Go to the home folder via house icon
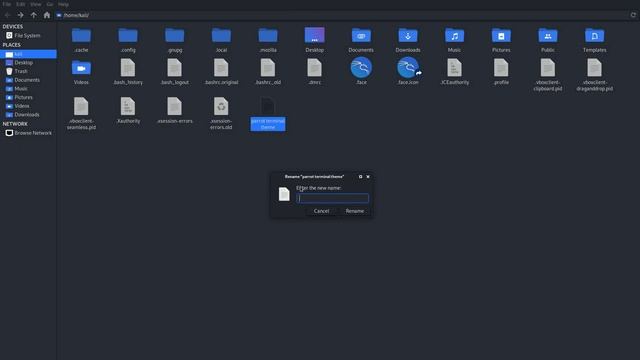The height and width of the screenshot is (360, 640). (x=47, y=15)
